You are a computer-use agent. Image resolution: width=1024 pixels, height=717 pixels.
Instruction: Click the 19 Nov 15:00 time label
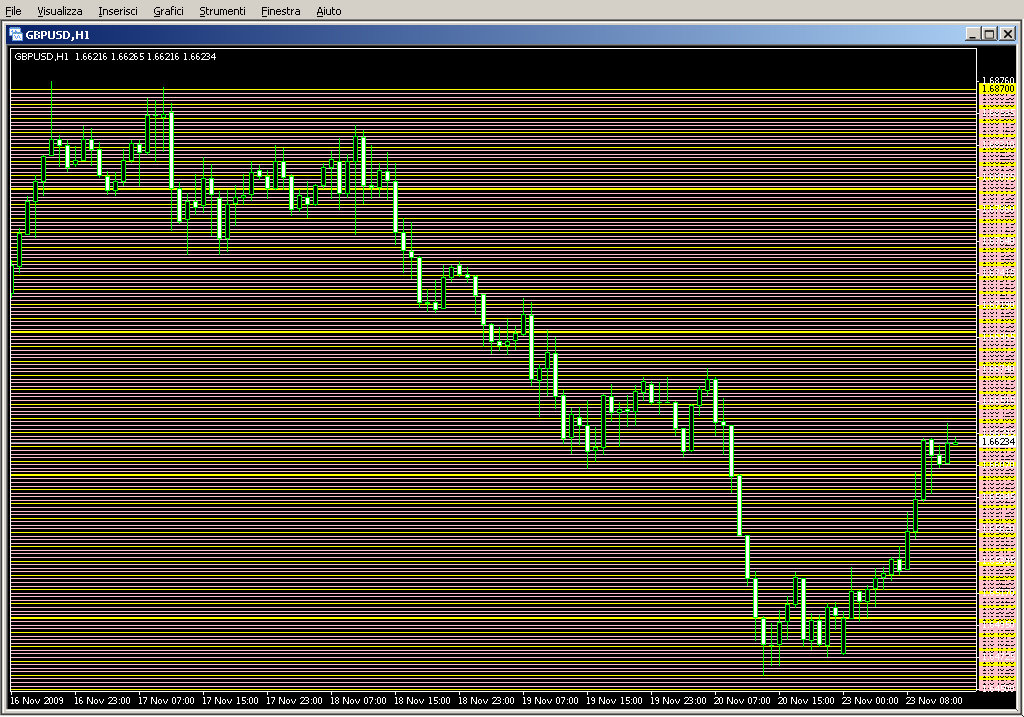tap(614, 701)
